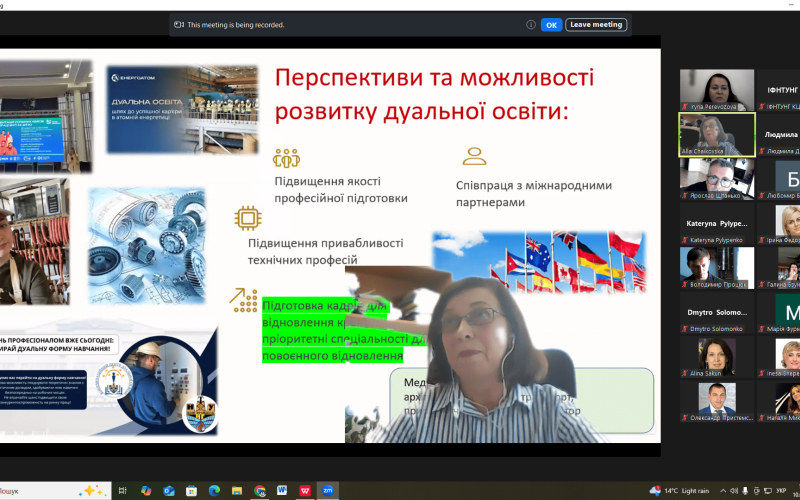Select Наталія's participant tile
This screenshot has width=800, height=500.
coord(779,401)
